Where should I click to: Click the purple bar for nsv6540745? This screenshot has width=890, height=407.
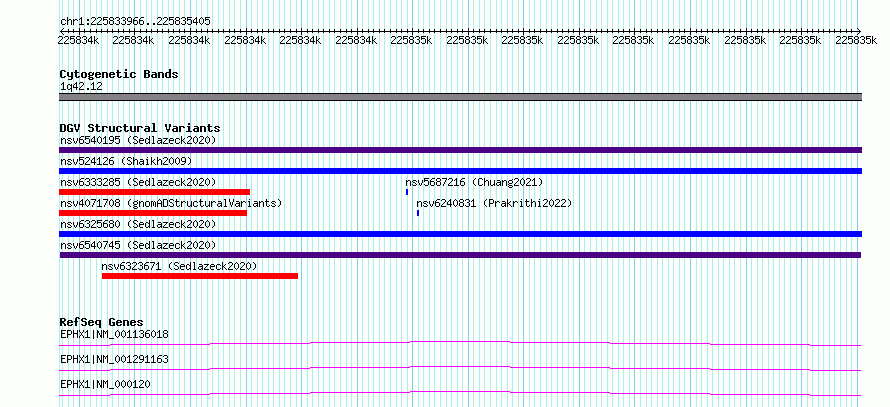(460, 255)
